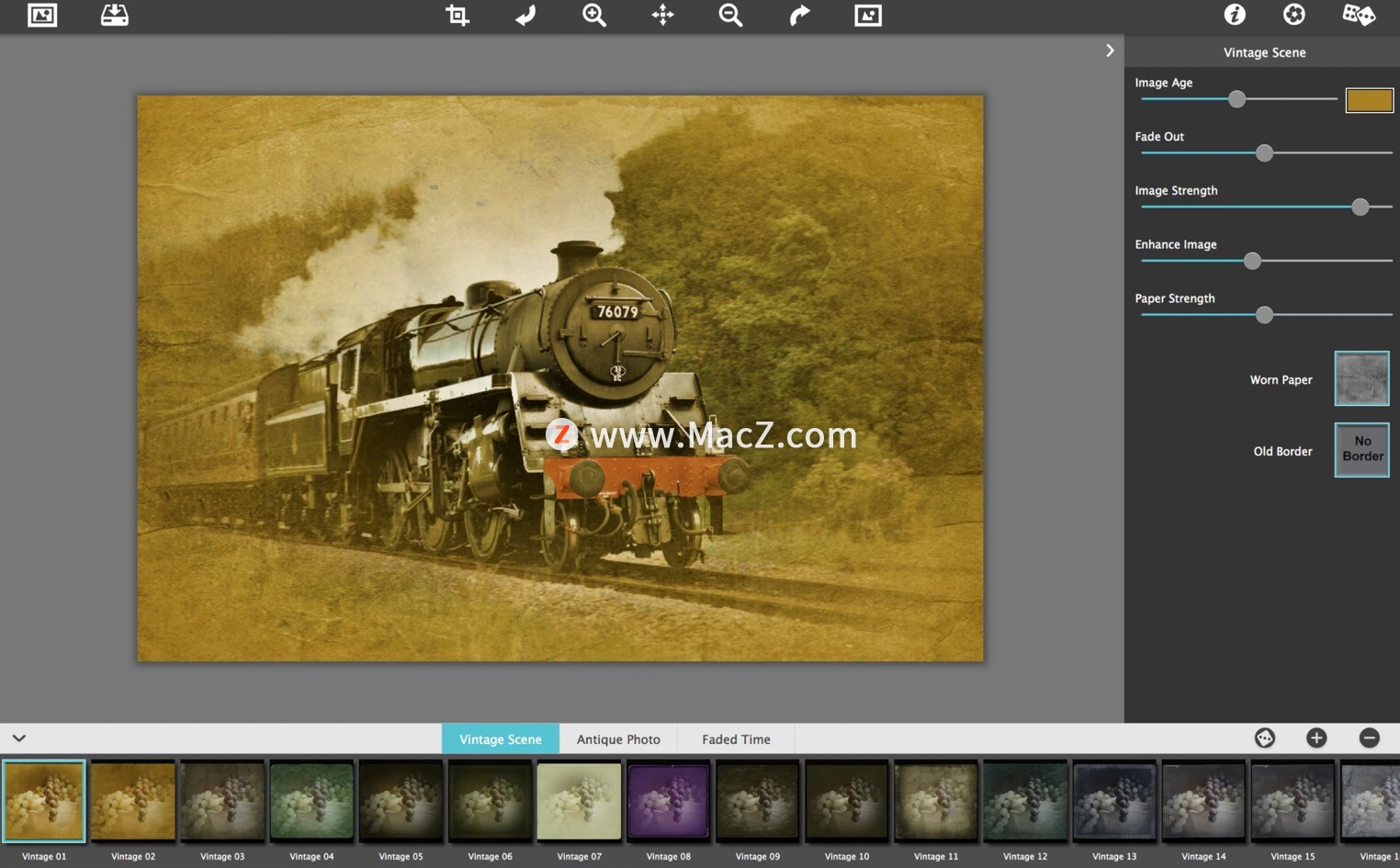Viewport: 1400px width, 868px height.
Task: Click the Worn Paper label
Action: point(1281,379)
